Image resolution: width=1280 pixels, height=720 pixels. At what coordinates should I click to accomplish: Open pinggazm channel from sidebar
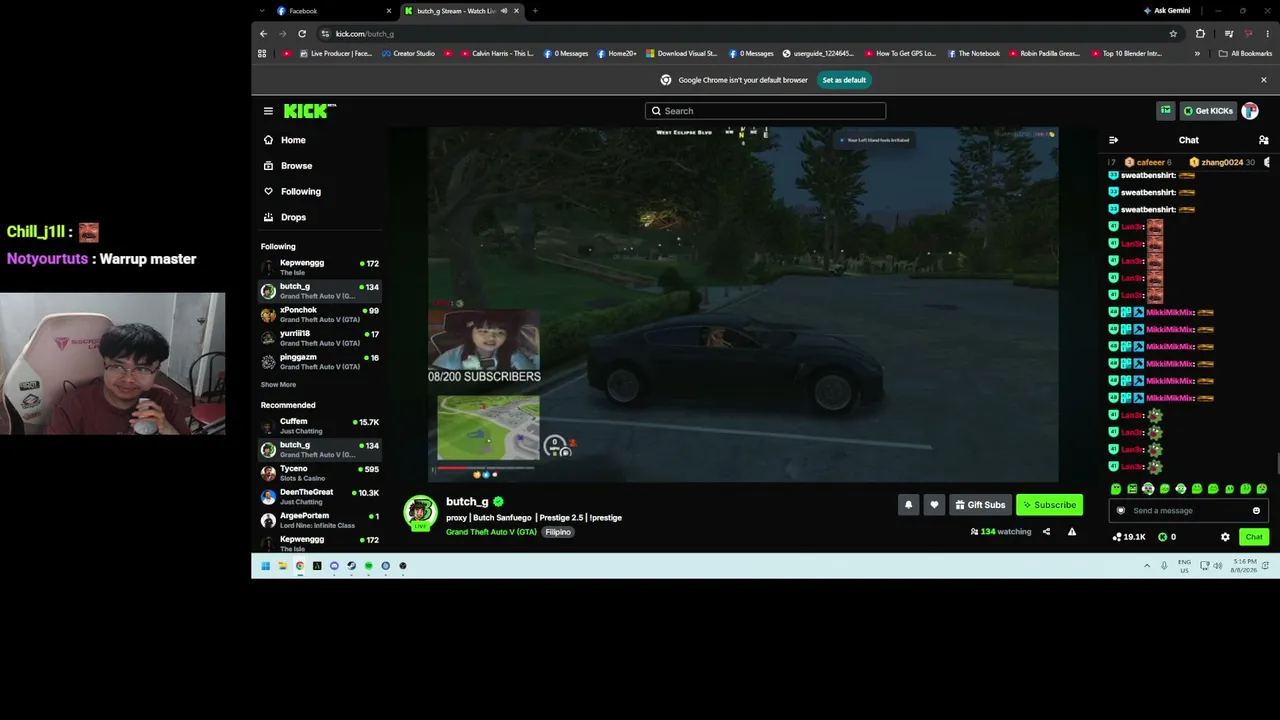pyautogui.click(x=320, y=362)
